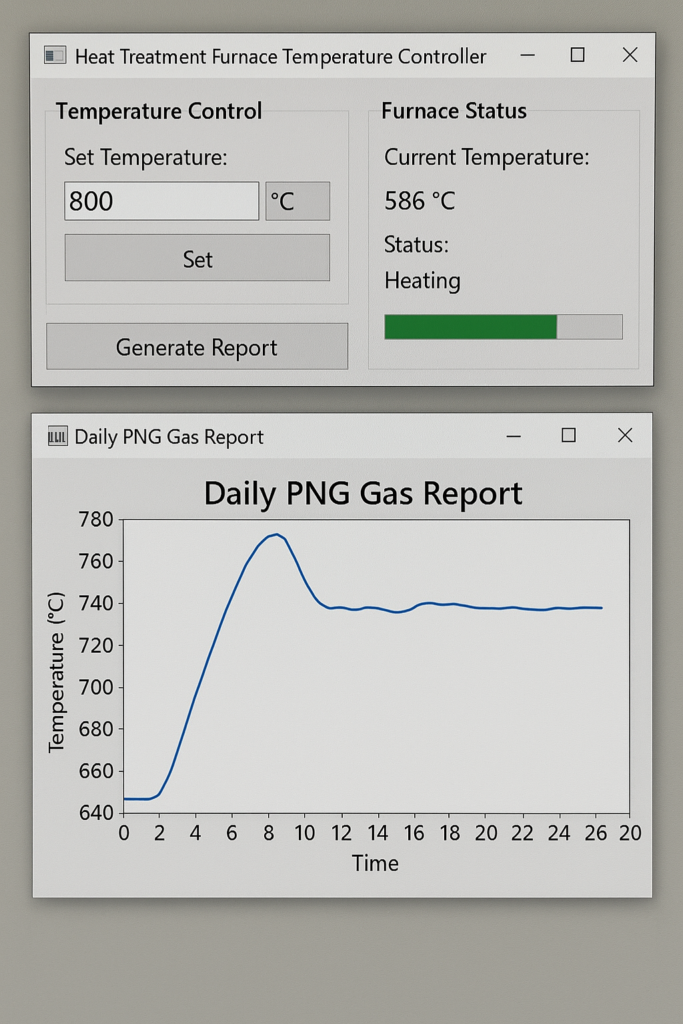Click the °C unit box beside temperature input
Image resolution: width=683 pixels, height=1024 pixels.
click(297, 201)
